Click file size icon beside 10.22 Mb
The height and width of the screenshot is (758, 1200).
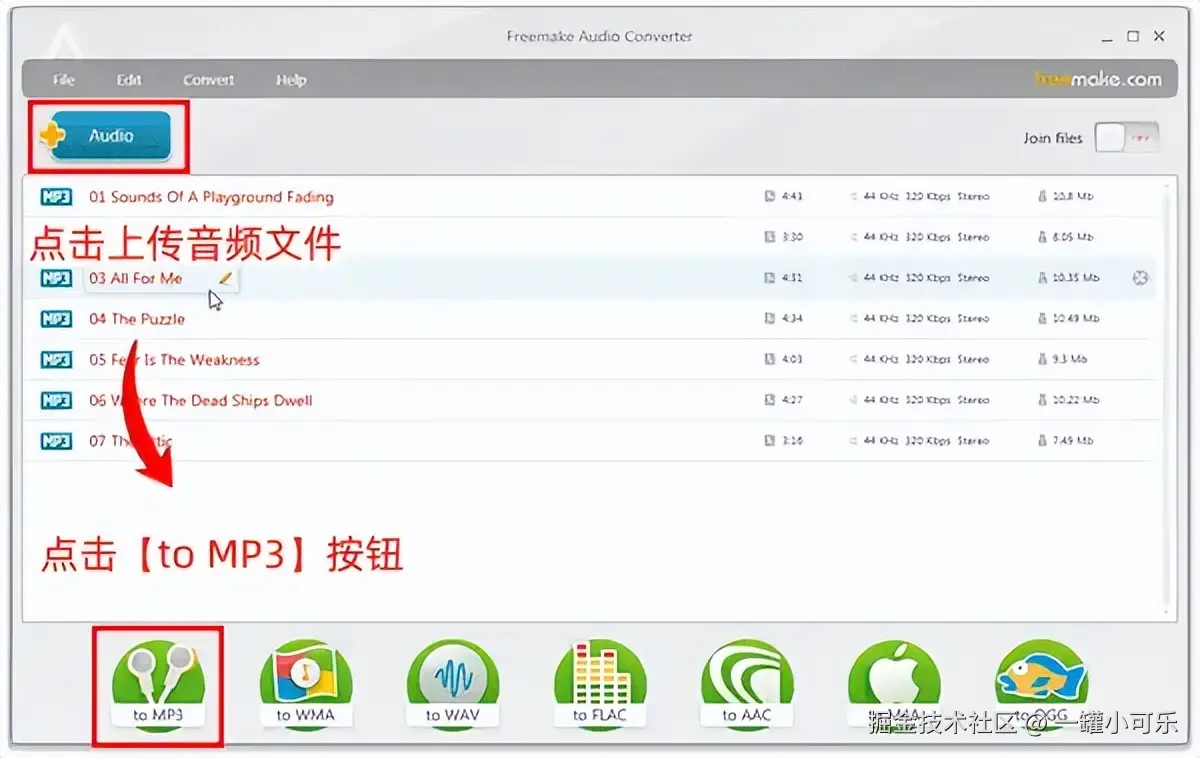1043,400
